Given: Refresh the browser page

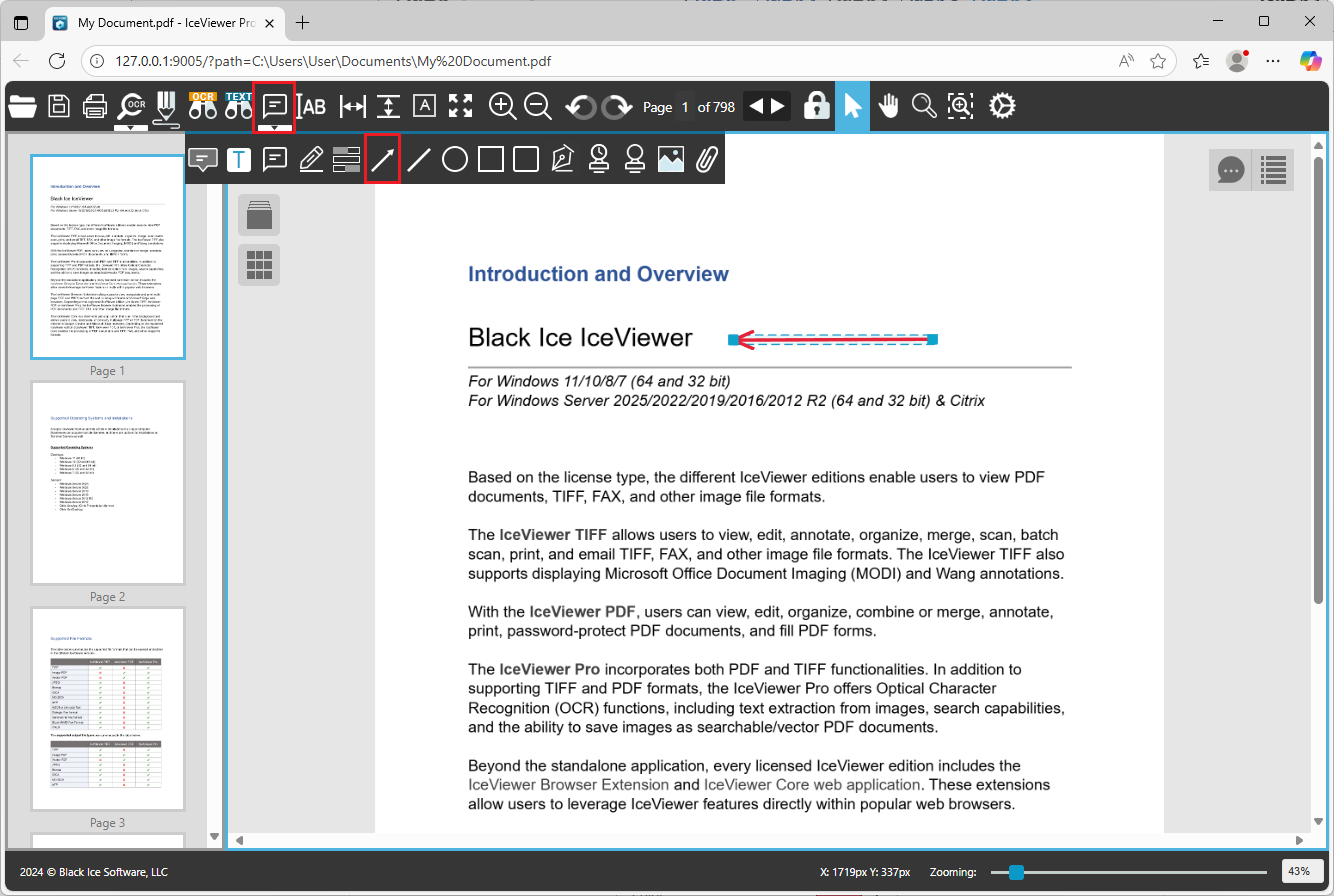Looking at the screenshot, I should [x=57, y=61].
